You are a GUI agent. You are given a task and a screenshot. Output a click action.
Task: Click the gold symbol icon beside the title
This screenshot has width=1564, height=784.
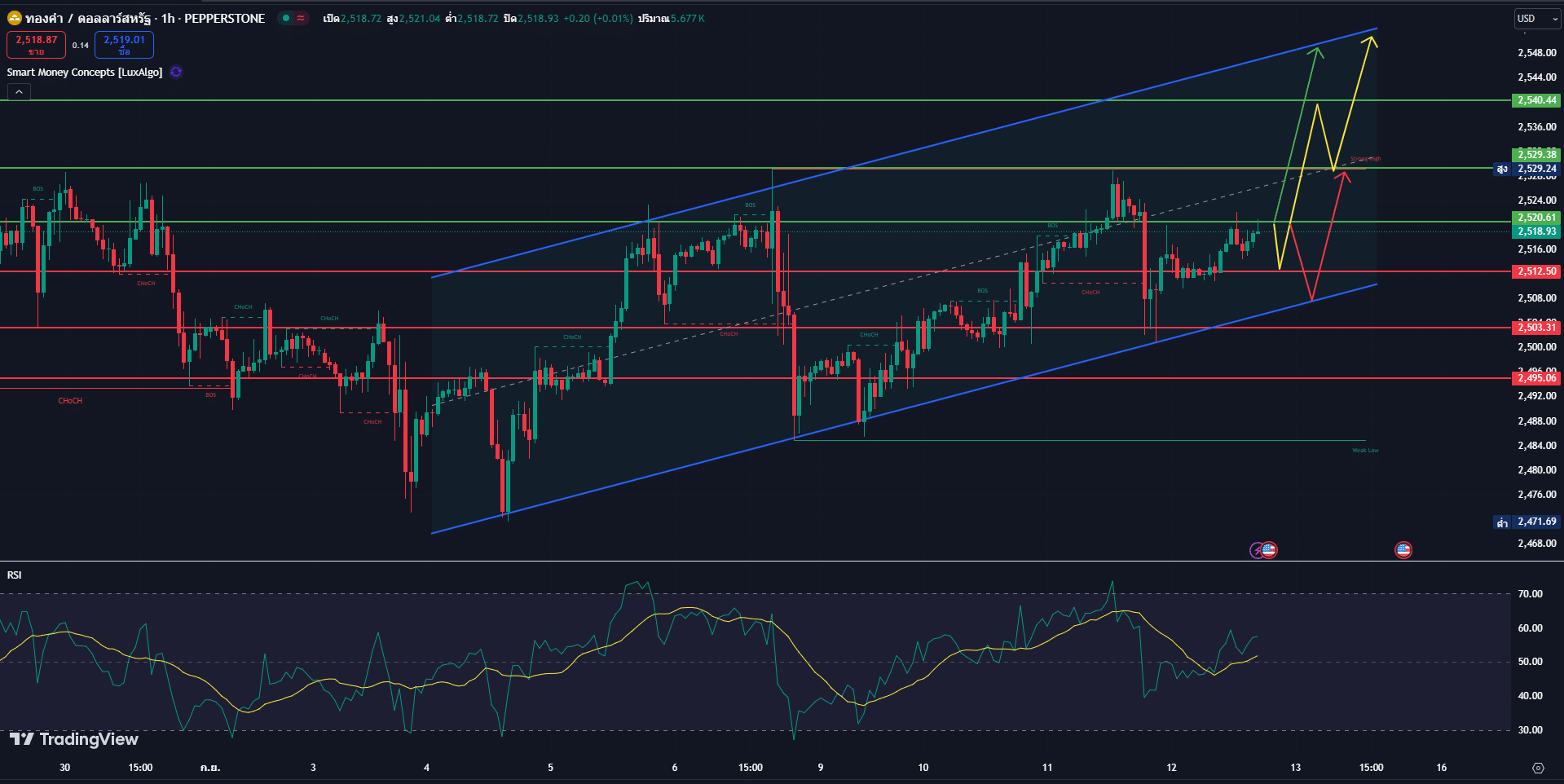click(14, 18)
